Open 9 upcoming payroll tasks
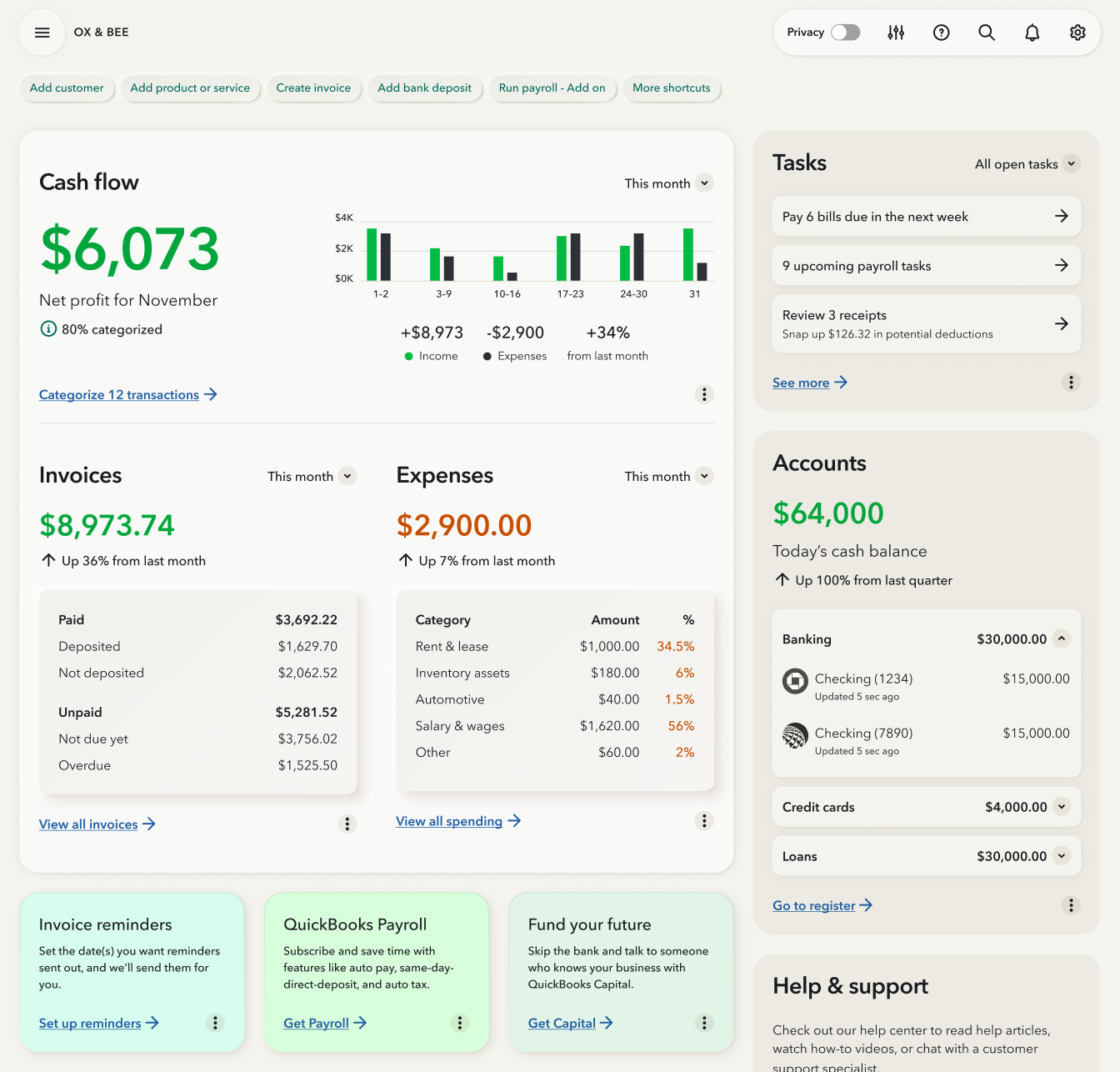The image size is (1120, 1072). click(927, 266)
